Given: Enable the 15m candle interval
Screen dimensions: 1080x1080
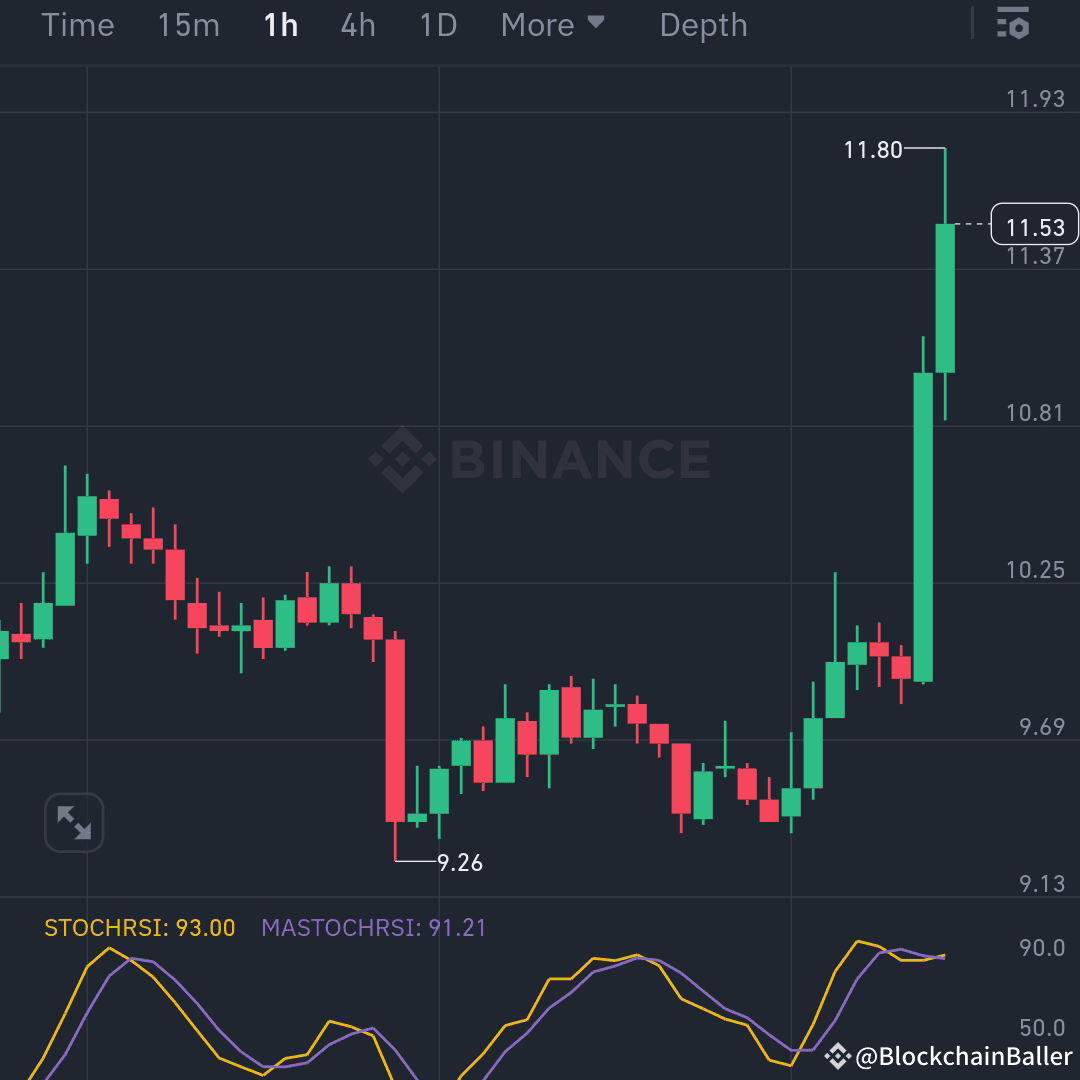Looking at the screenshot, I should tap(188, 25).
